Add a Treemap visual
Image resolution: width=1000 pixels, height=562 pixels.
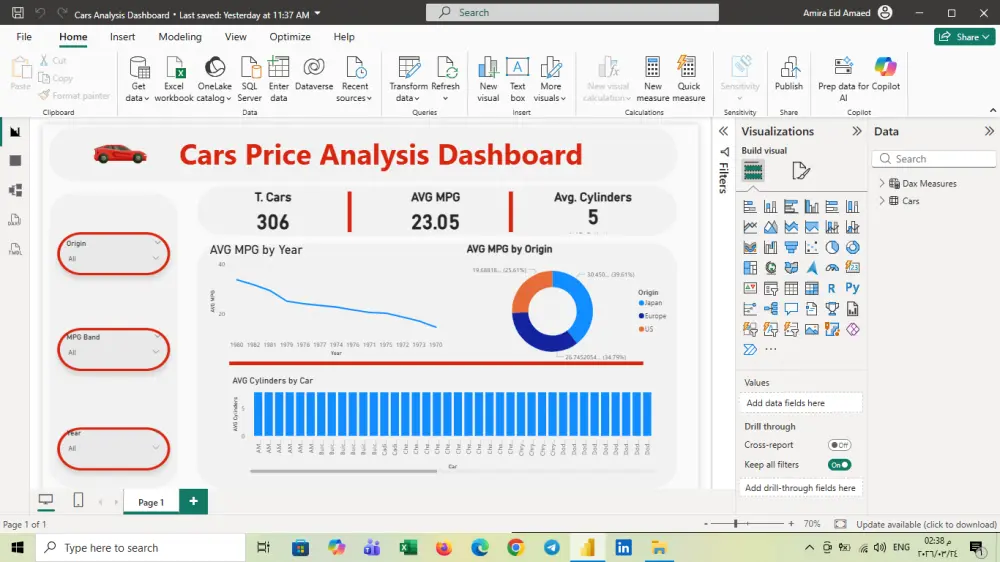pos(750,268)
